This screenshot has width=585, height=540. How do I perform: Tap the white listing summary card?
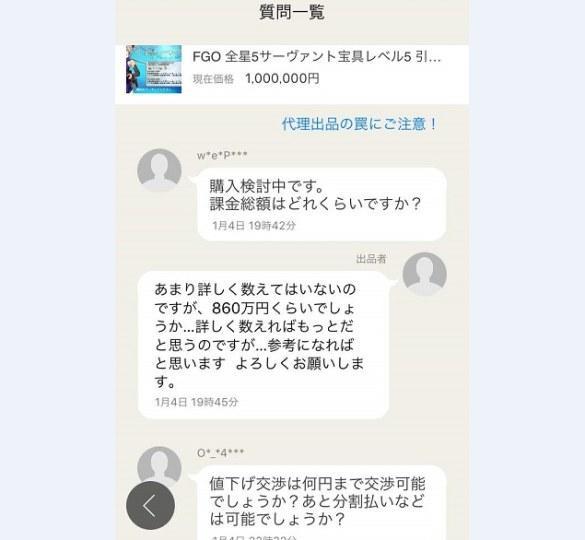pyautogui.click(x=292, y=74)
